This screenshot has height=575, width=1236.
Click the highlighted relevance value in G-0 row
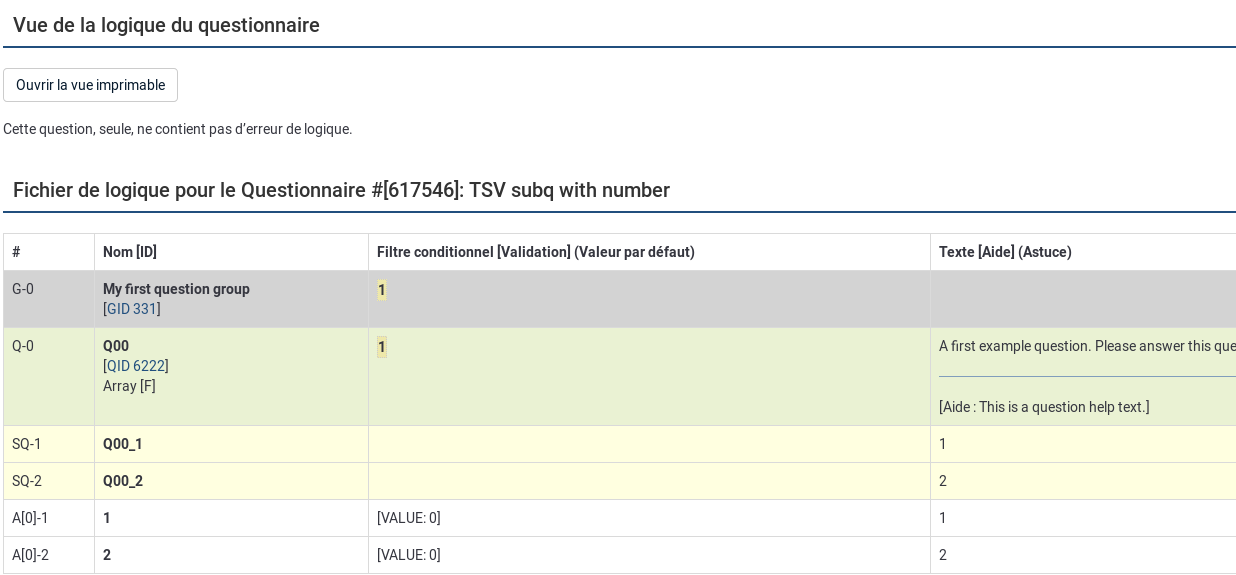click(x=381, y=290)
